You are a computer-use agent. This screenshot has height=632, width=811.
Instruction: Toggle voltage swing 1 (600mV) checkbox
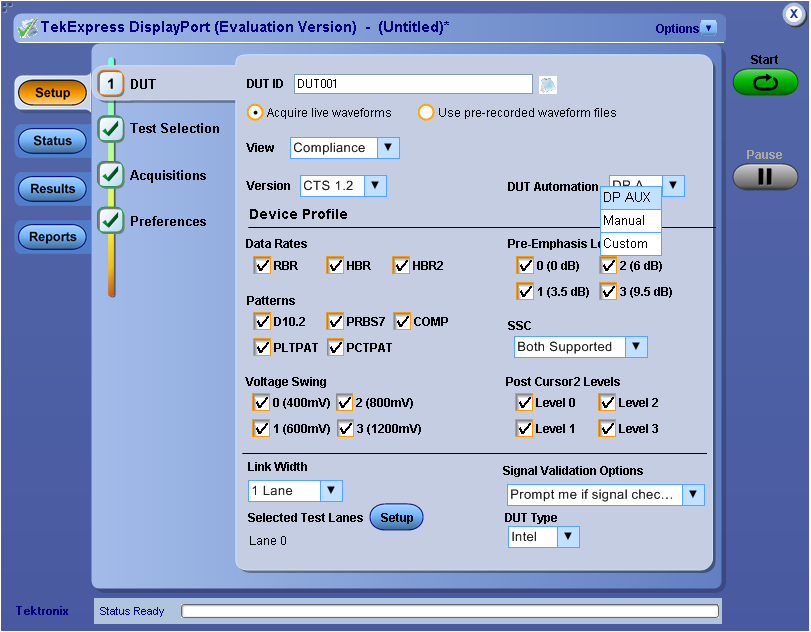pyautogui.click(x=261, y=428)
